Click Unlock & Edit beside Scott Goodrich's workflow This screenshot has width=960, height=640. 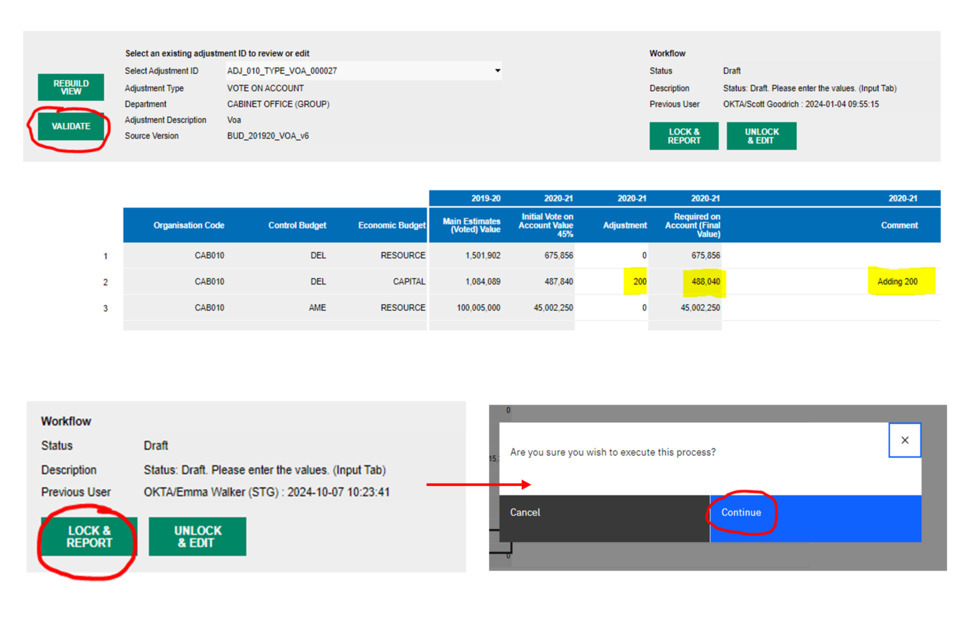tap(761, 136)
